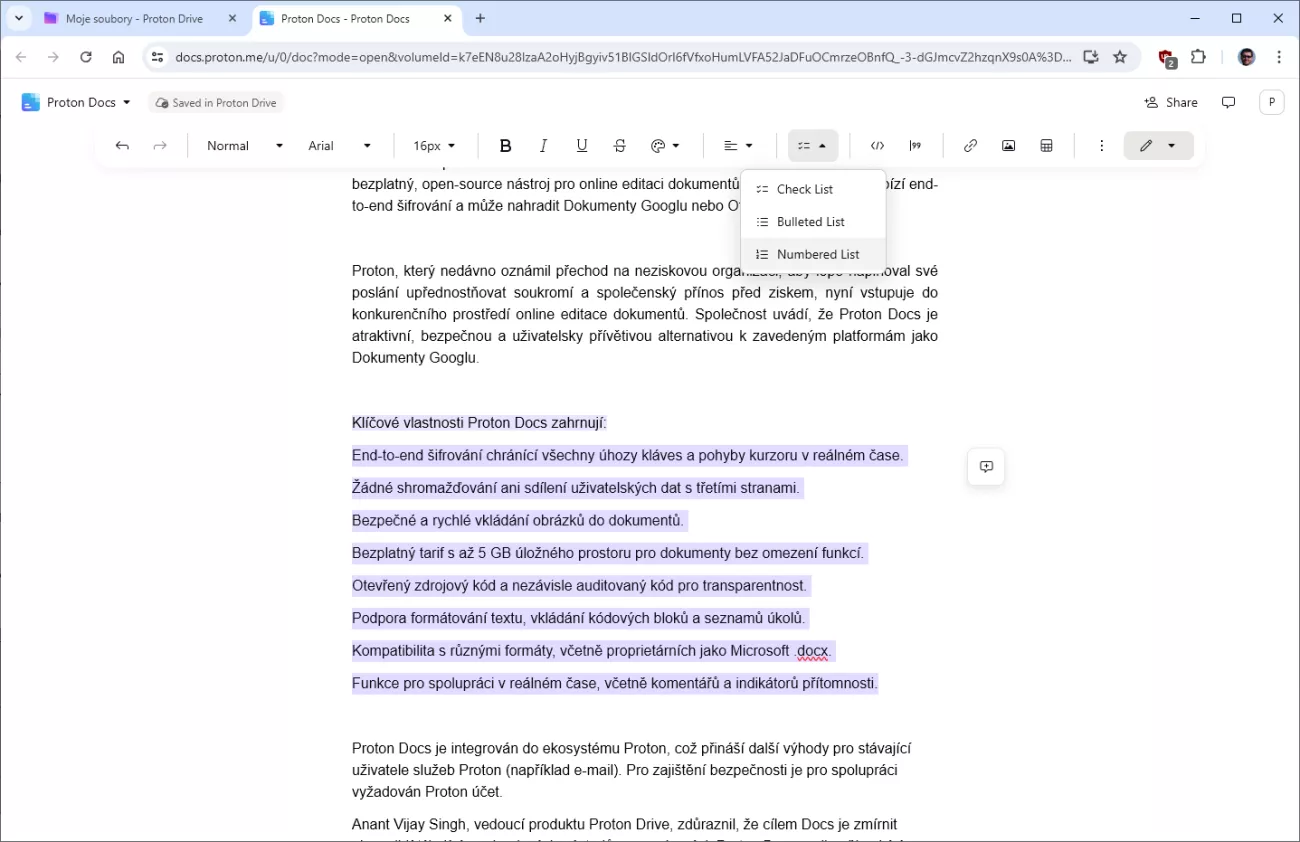Toggle italic formatting
1300x842 pixels.
click(543, 146)
